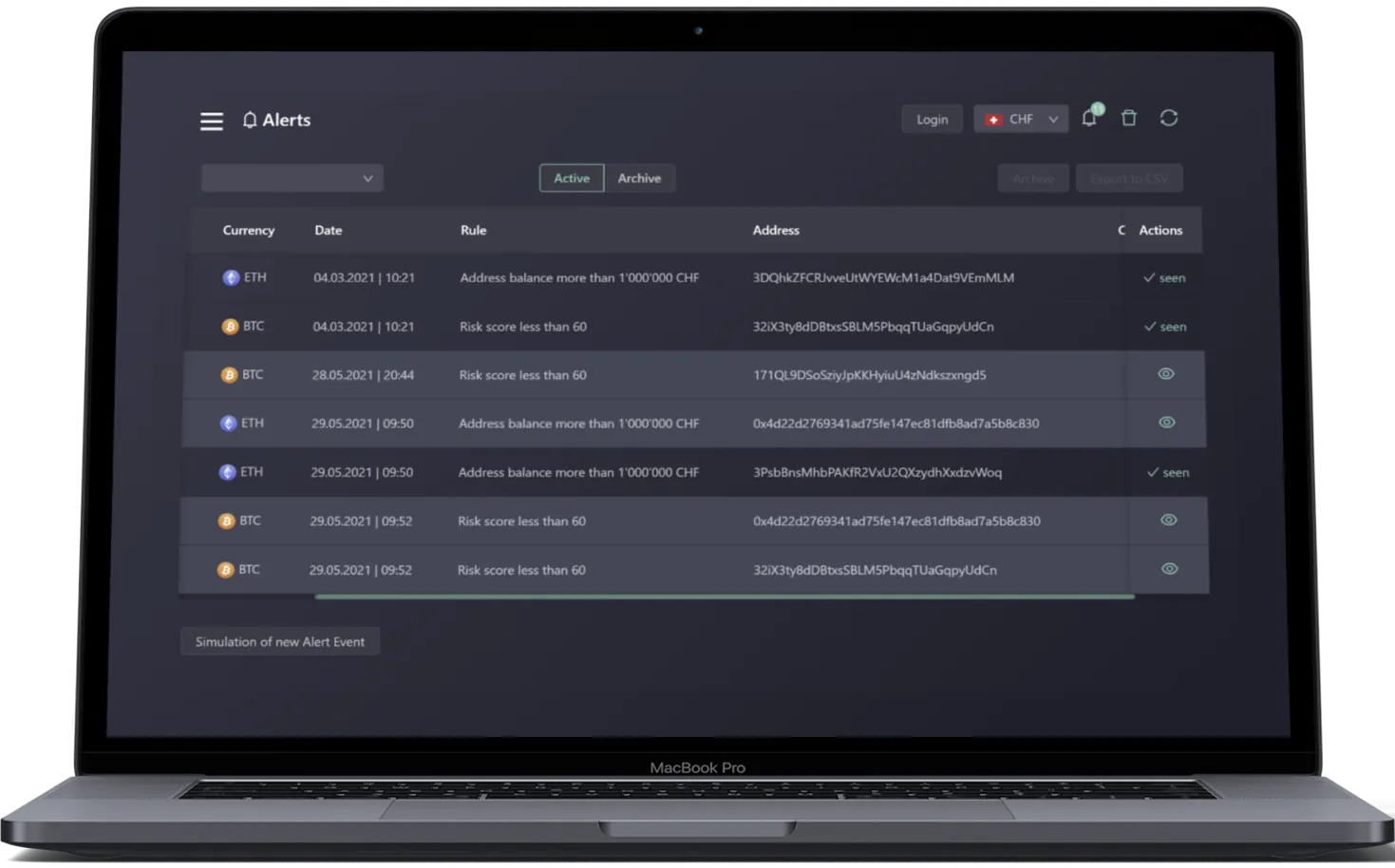This screenshot has width=1395, height=868.
Task: Click the Swiss flag icon beside CHF
Action: (993, 120)
